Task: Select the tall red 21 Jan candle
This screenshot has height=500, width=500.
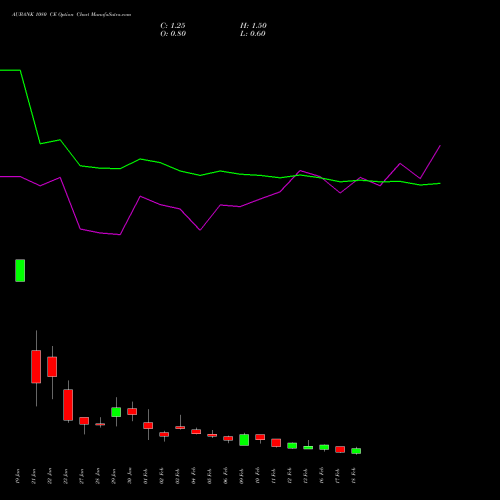Action: pos(36,367)
